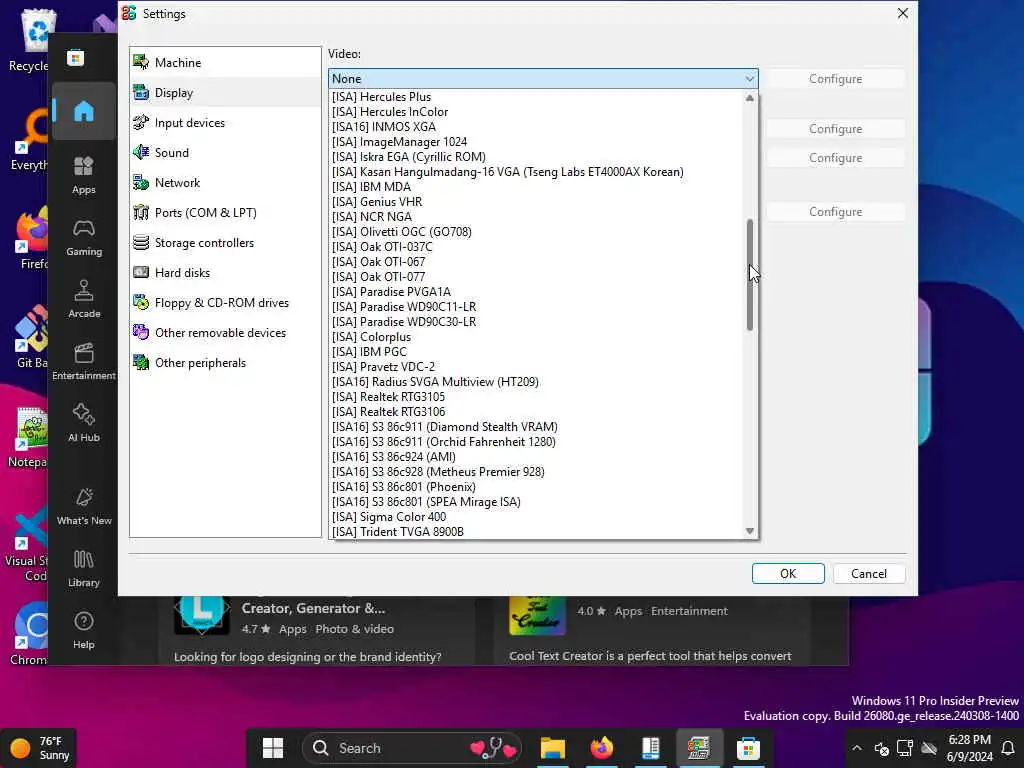1024x768 pixels.
Task: Go to Microsoft Store Home
Action: 84,112
